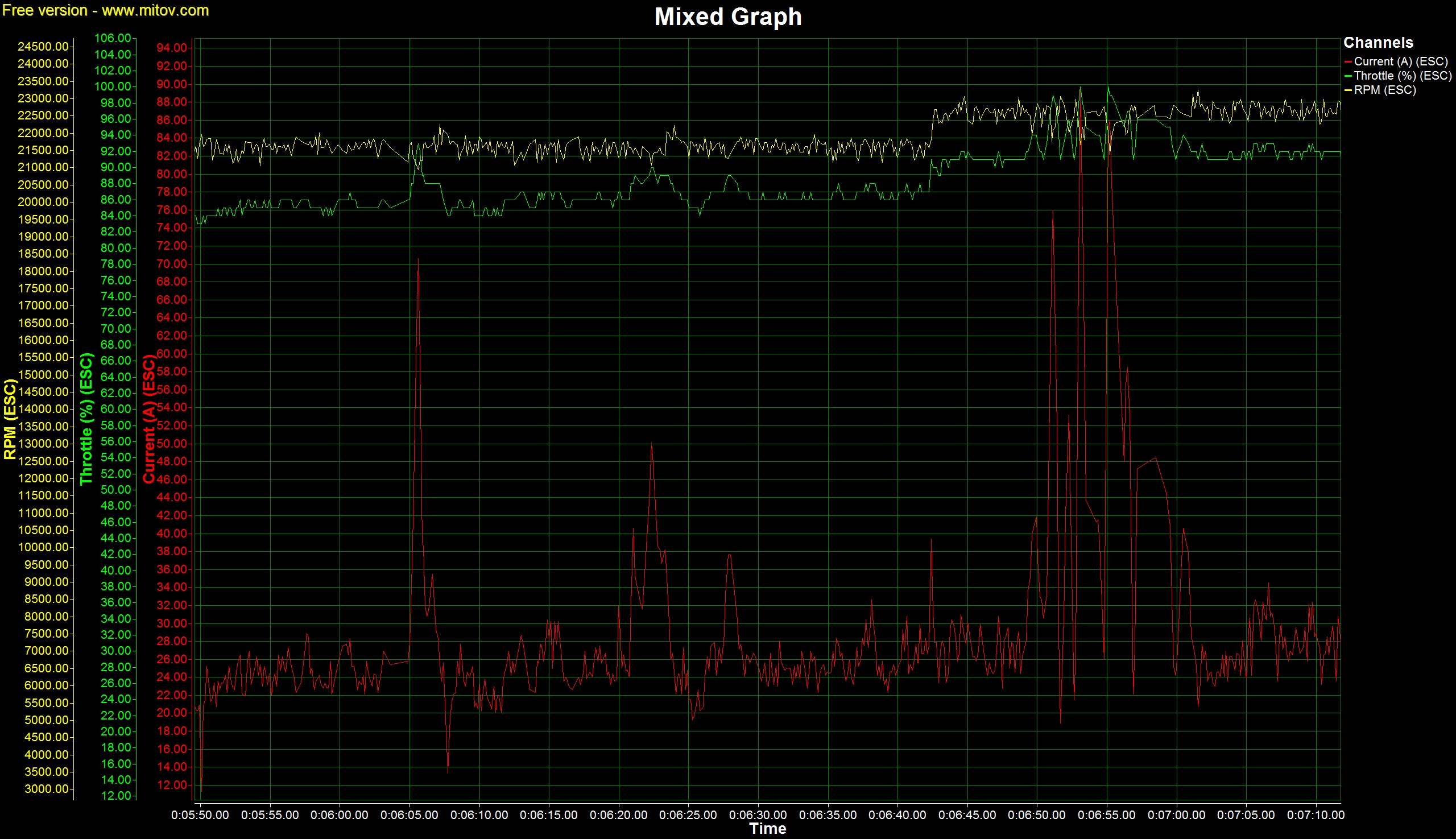Click the 0:06:00.00 time tick label

click(340, 815)
